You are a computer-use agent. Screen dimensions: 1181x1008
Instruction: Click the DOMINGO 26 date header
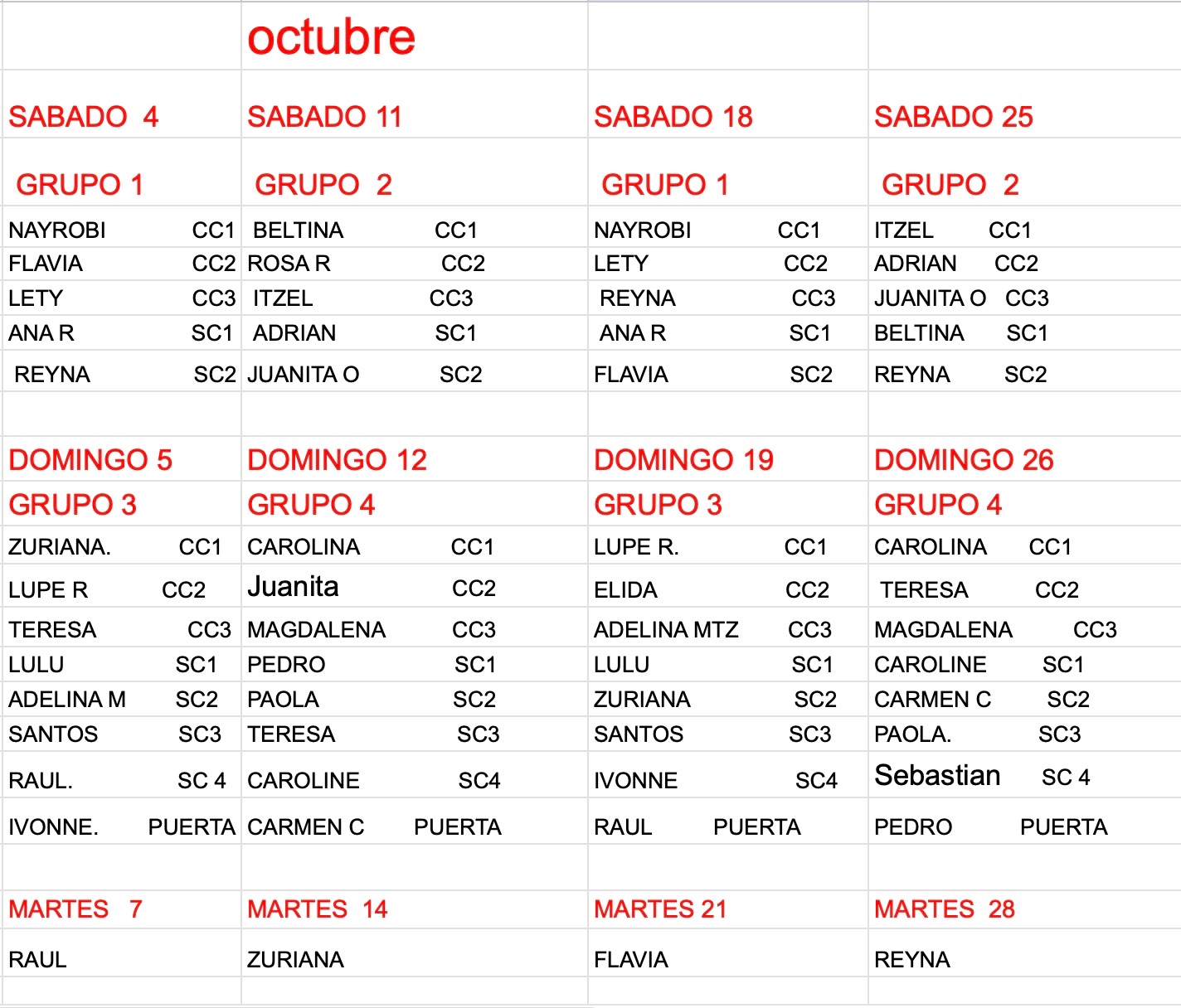[x=964, y=460]
